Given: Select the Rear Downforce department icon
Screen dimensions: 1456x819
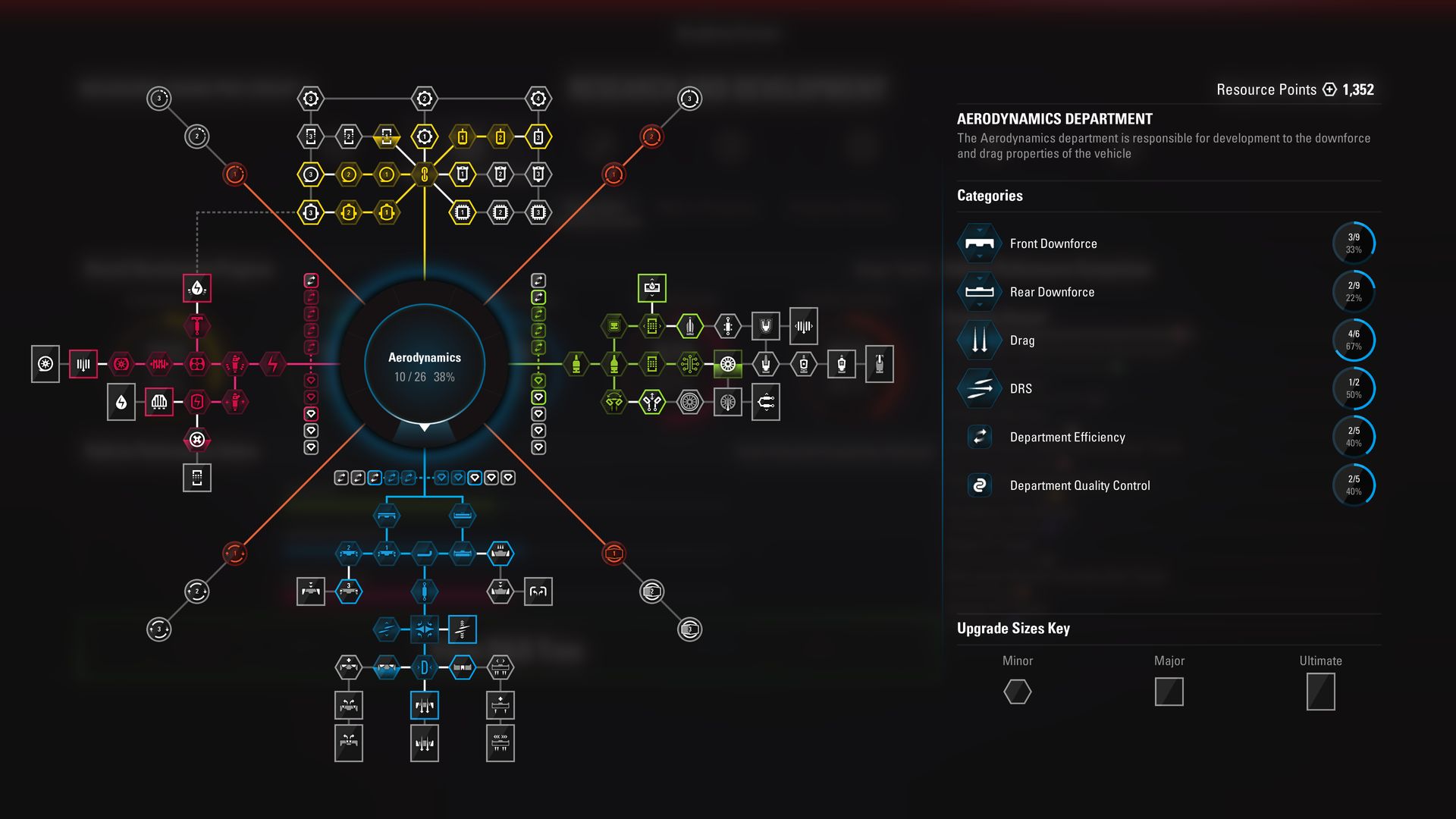Looking at the screenshot, I should (980, 291).
